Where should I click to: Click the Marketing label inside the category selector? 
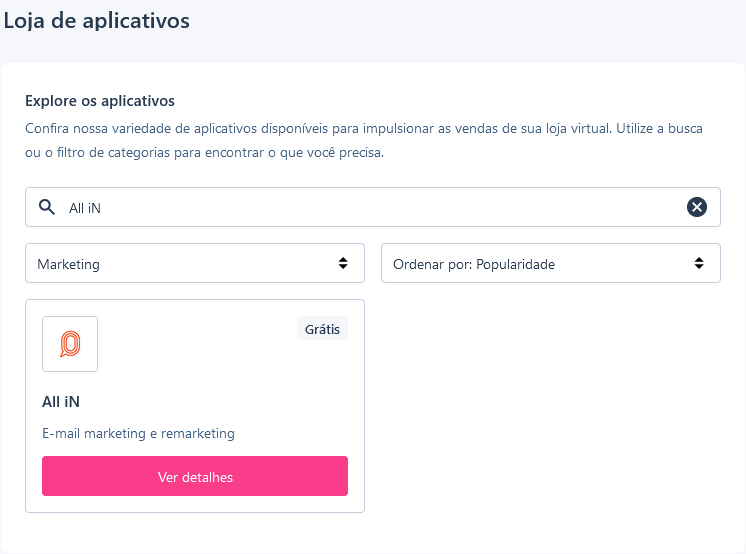point(69,264)
